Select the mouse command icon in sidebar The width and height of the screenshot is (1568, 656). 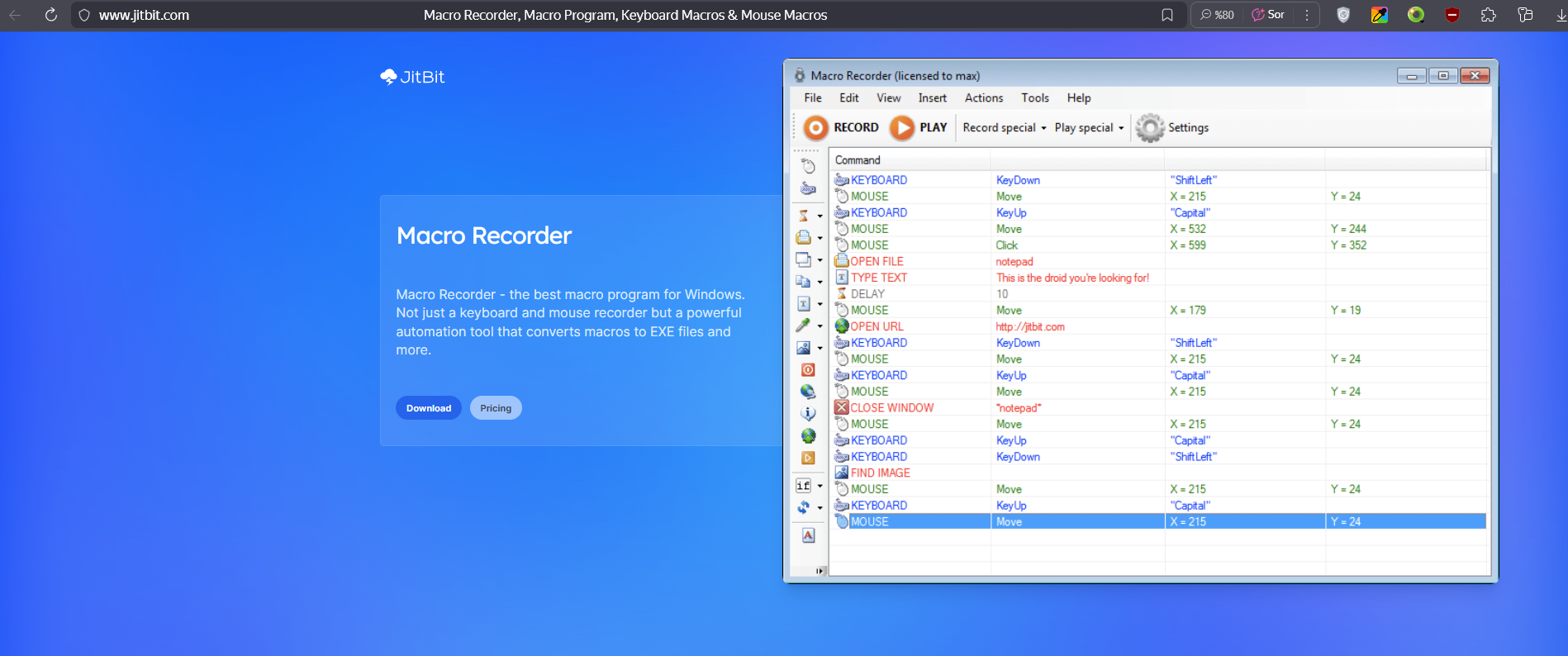(808, 167)
